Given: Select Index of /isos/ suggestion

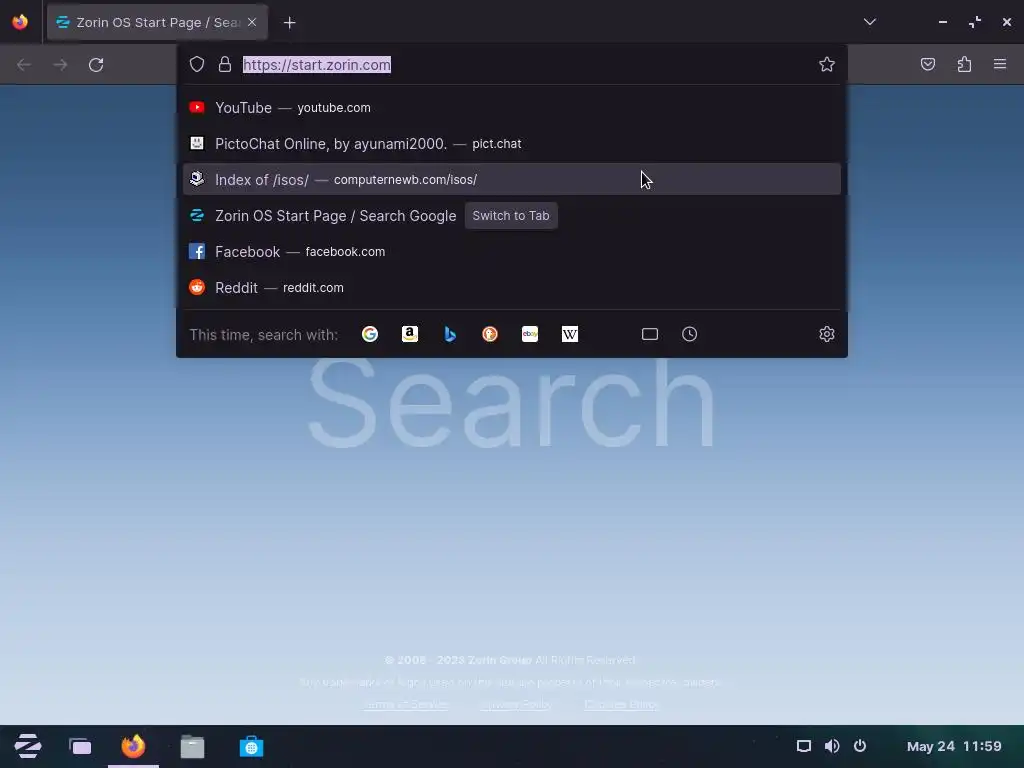Looking at the screenshot, I should coord(512,180).
